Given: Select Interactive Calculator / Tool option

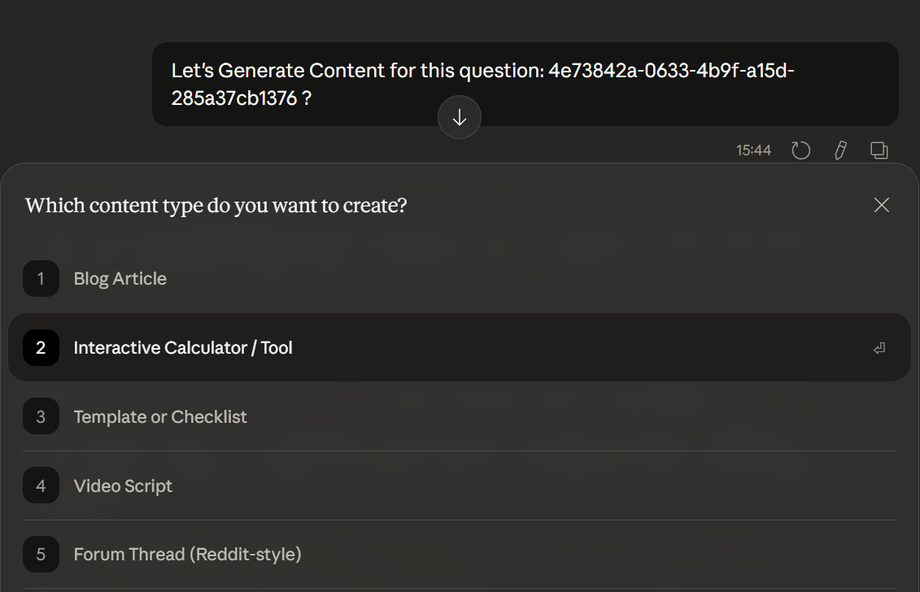Looking at the screenshot, I should [183, 348].
